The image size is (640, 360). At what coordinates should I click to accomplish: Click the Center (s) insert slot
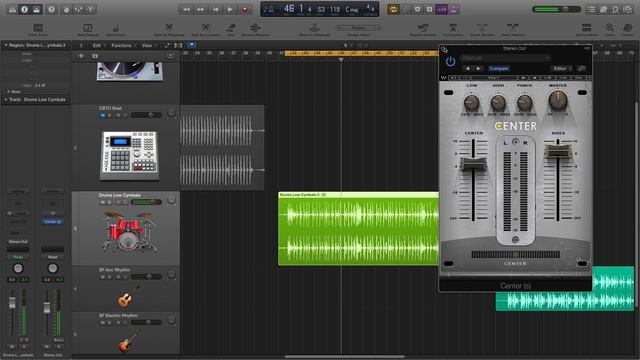coord(53,222)
